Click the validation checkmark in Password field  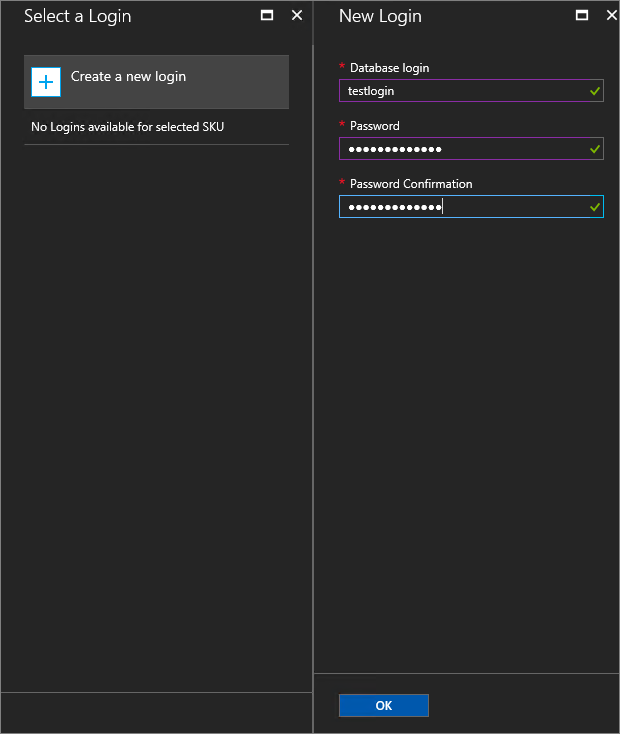(x=595, y=149)
